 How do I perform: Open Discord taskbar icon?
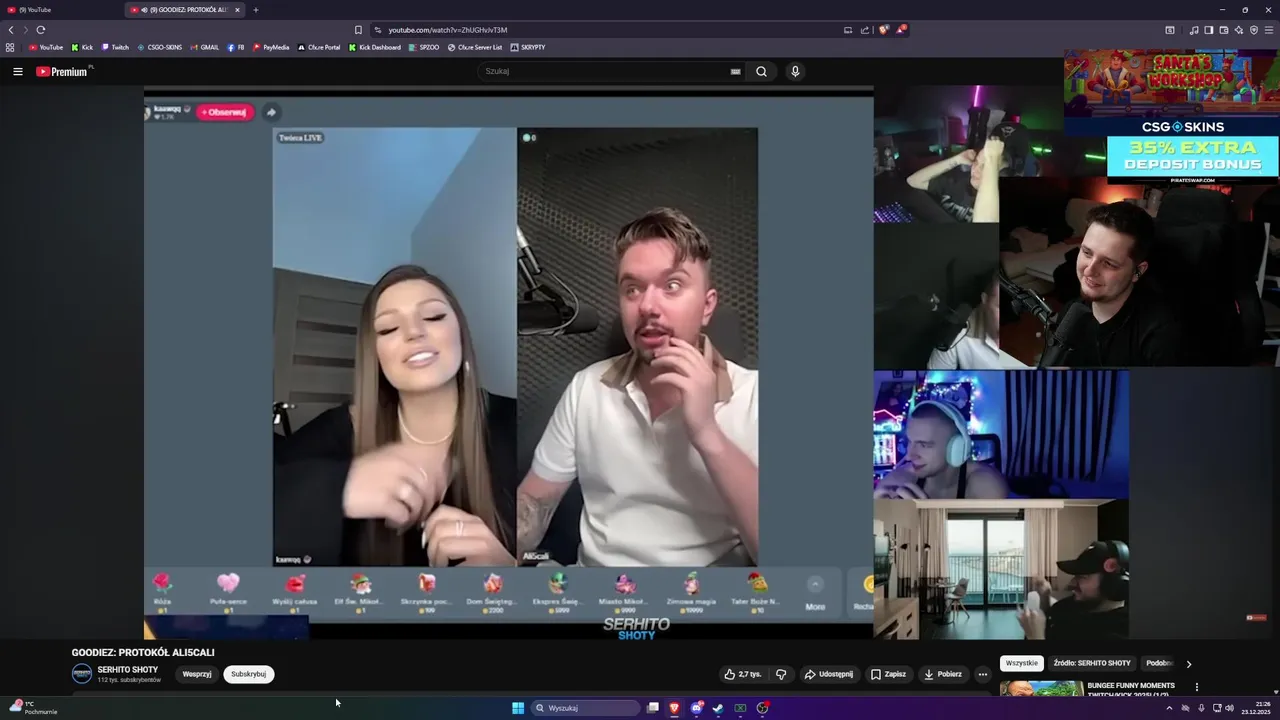(697, 708)
